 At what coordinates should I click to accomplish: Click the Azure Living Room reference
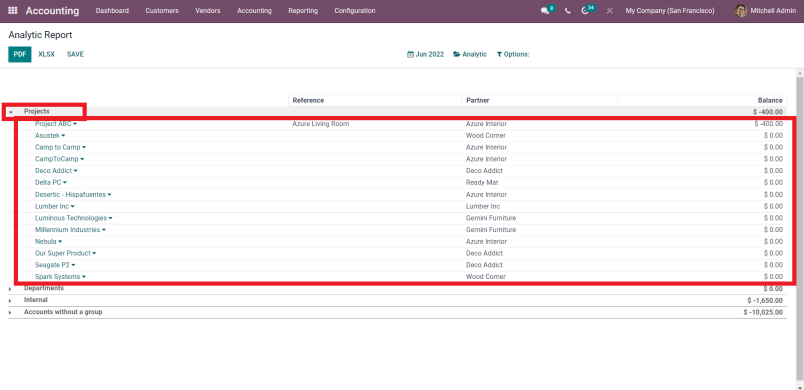click(320, 124)
